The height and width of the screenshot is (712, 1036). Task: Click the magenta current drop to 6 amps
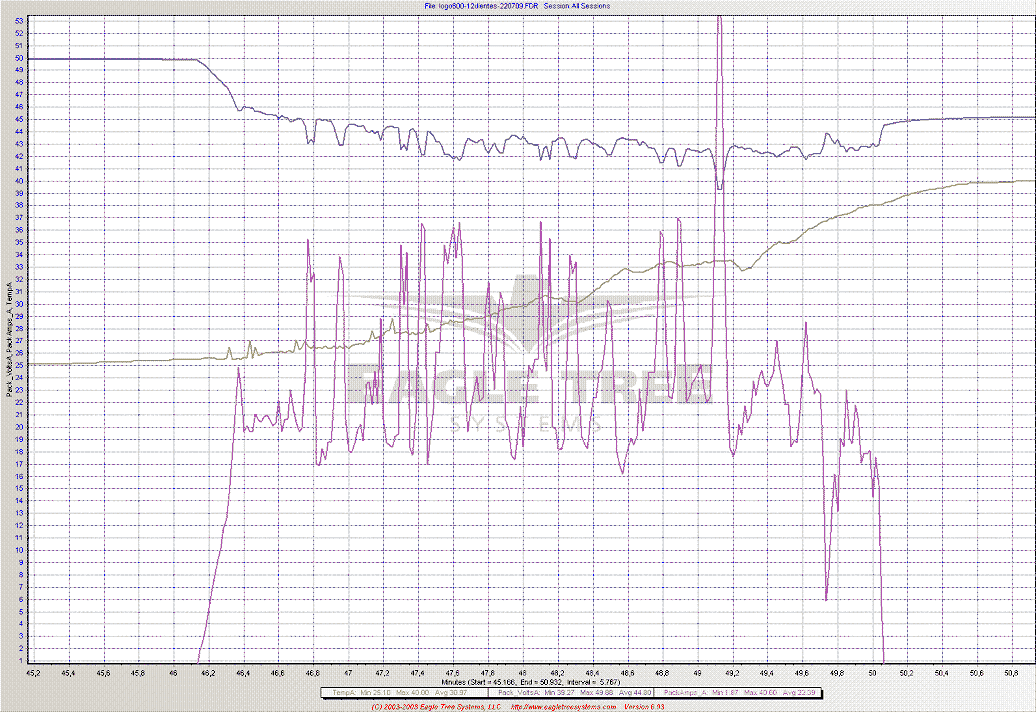point(826,599)
